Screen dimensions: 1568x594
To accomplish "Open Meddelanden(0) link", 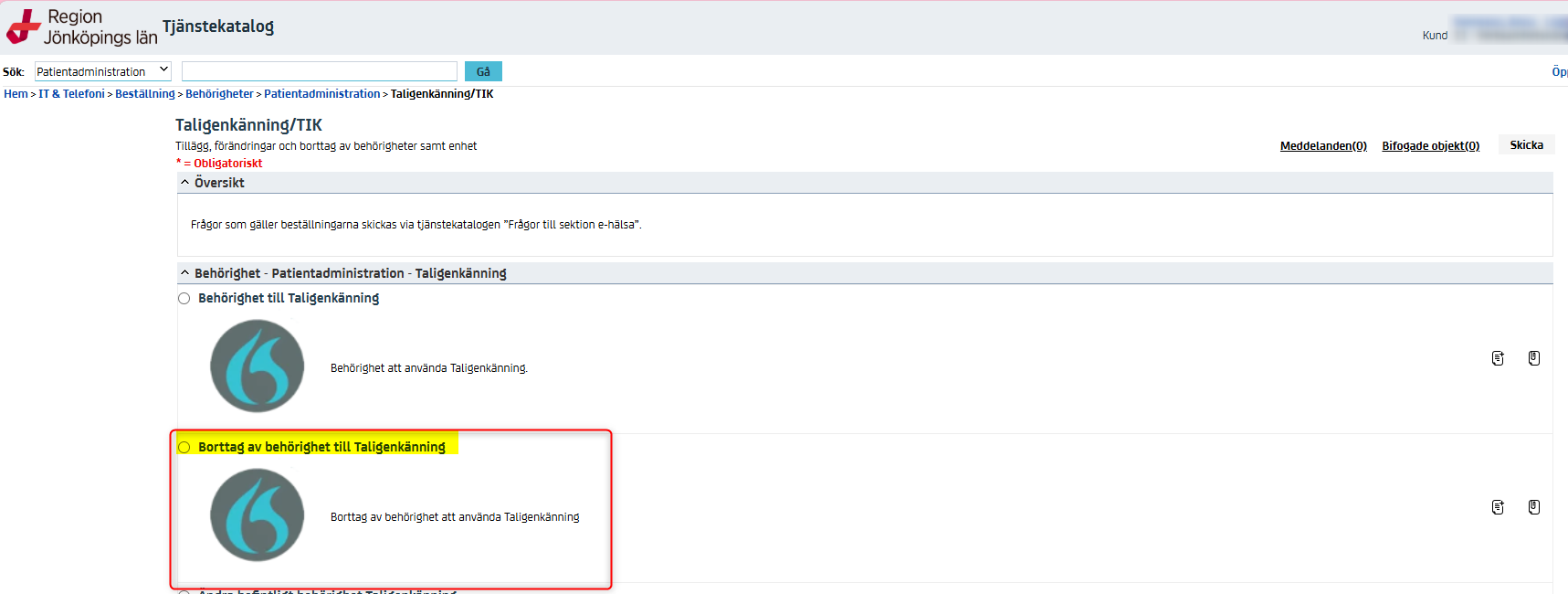I will [1323, 146].
